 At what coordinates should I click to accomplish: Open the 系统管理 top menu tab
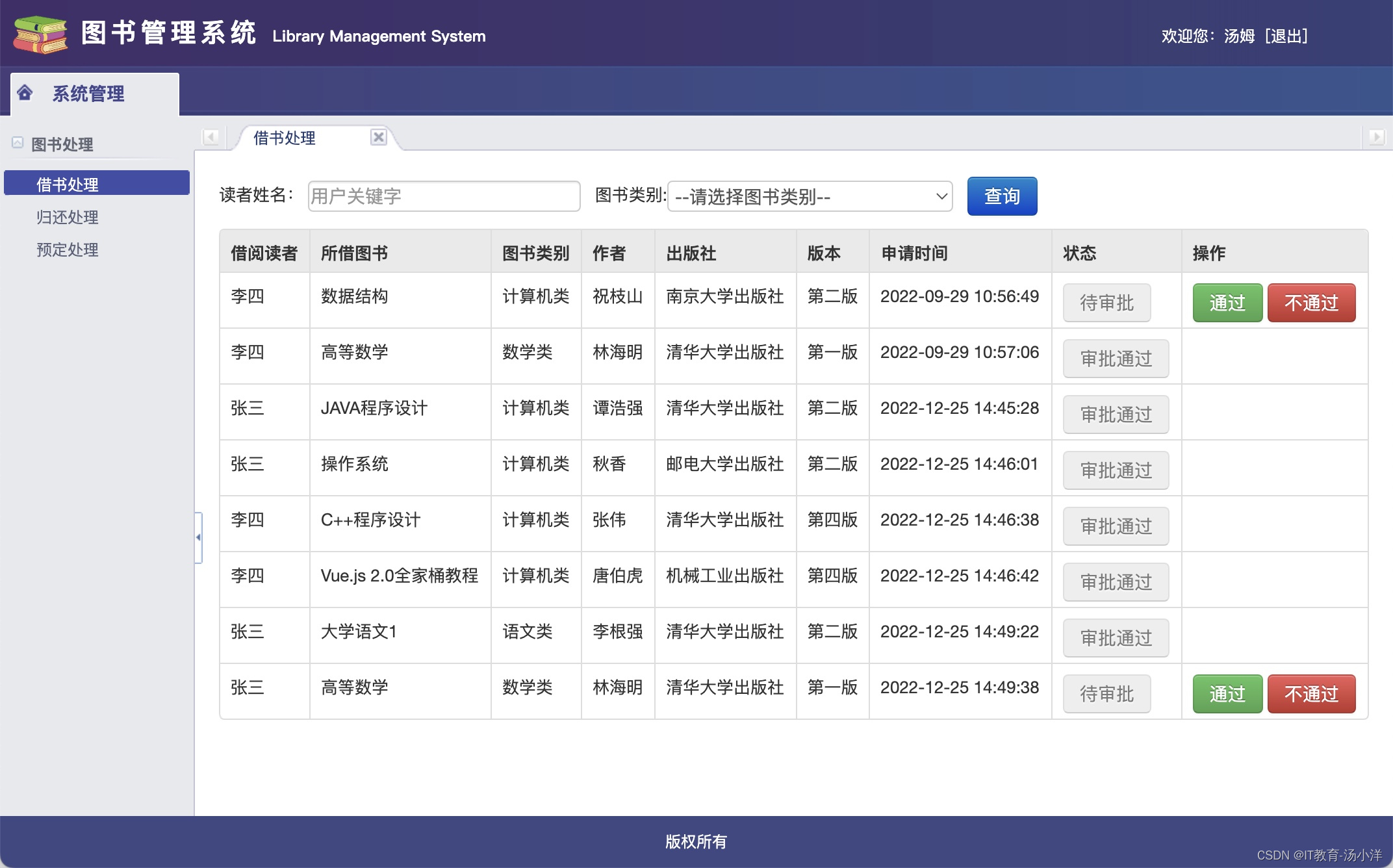click(x=95, y=94)
